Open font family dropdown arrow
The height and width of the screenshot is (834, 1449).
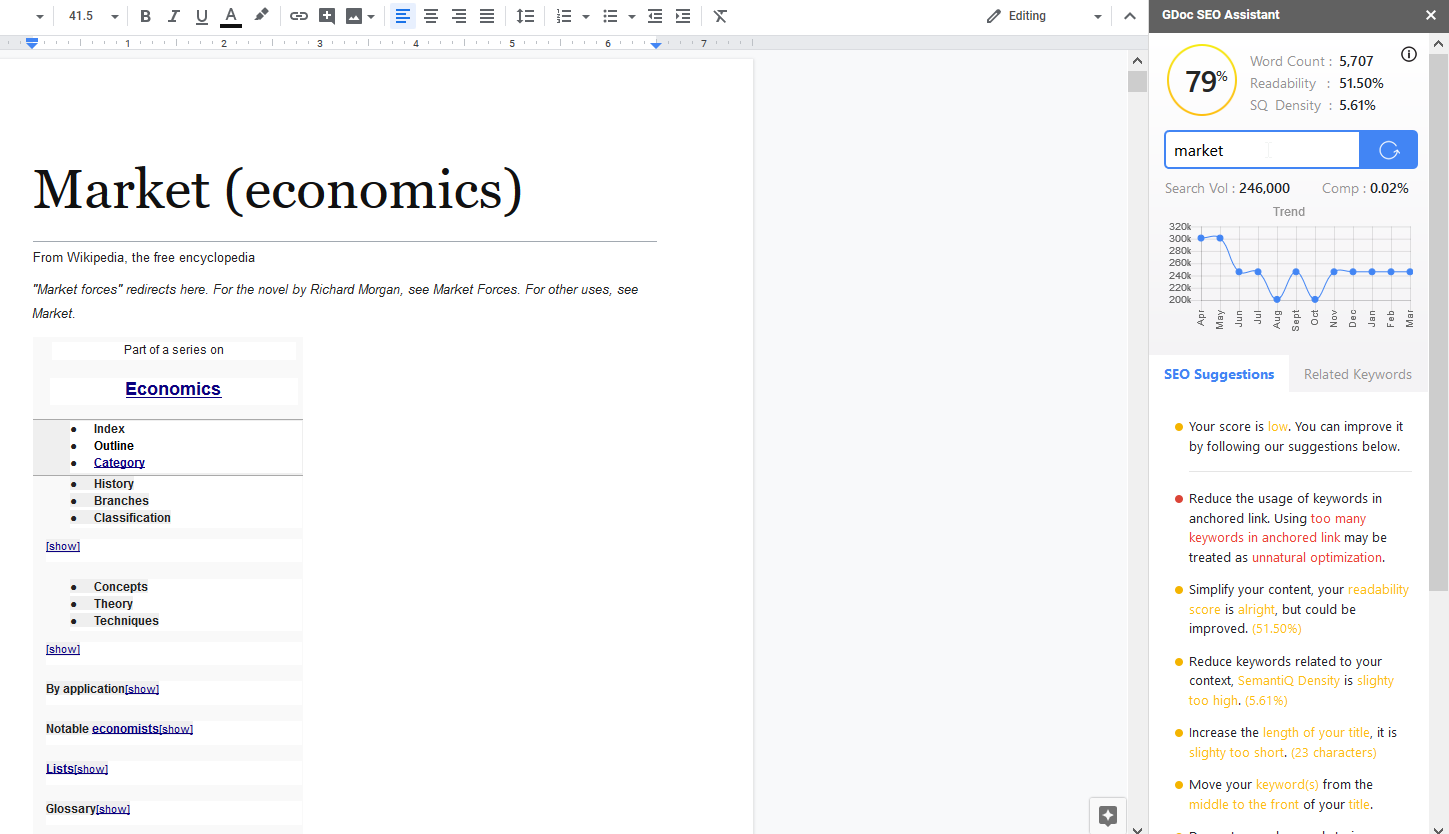tap(39, 17)
